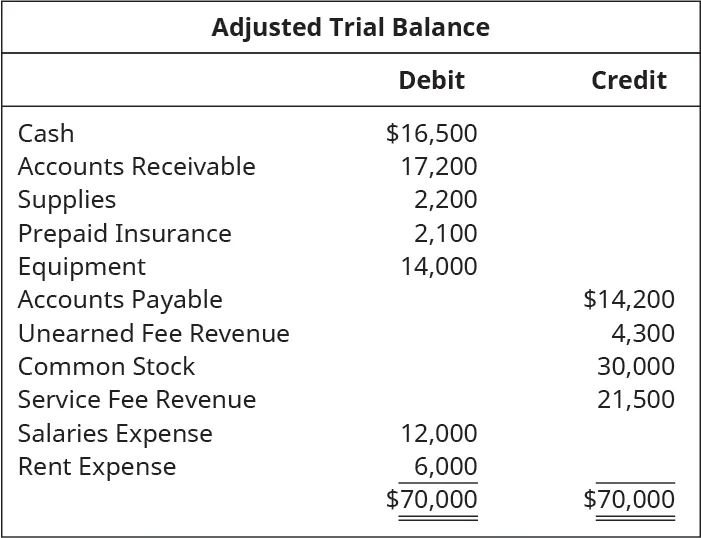Click the Supplies account label
Image resolution: width=701 pixels, height=538 pixels.
point(67,199)
